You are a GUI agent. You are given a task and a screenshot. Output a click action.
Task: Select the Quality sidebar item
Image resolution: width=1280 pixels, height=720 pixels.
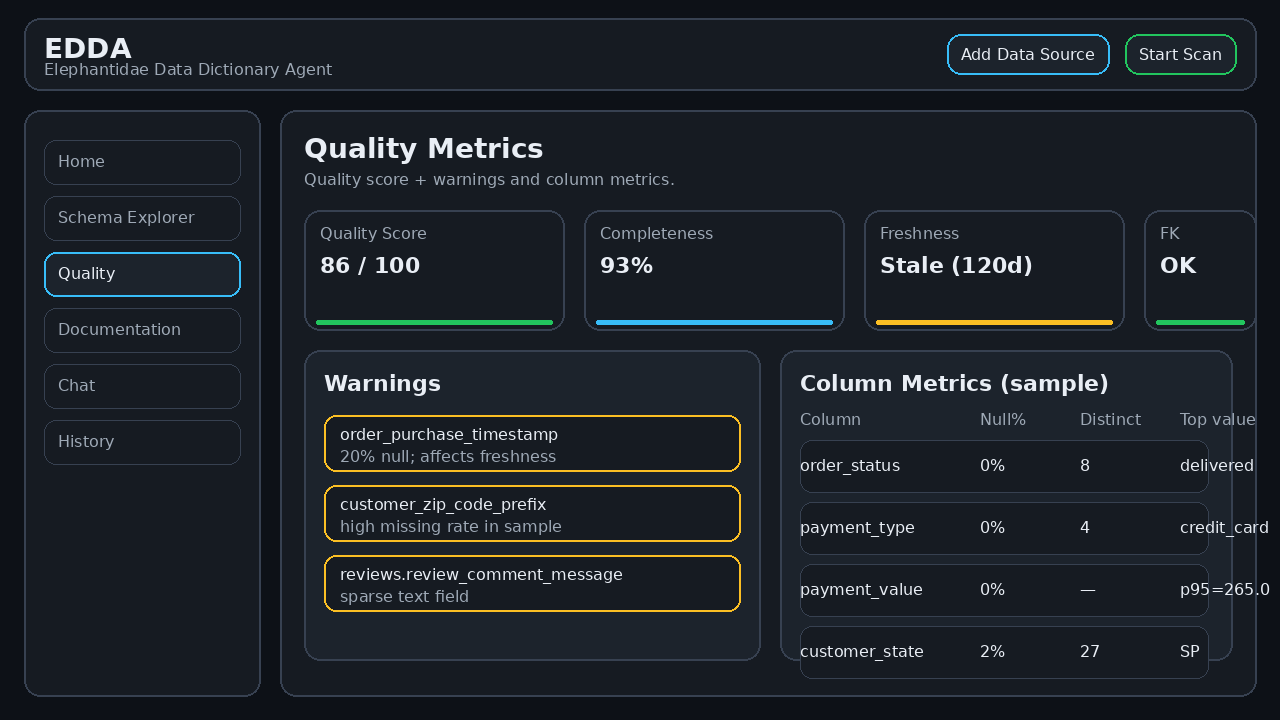pos(142,274)
